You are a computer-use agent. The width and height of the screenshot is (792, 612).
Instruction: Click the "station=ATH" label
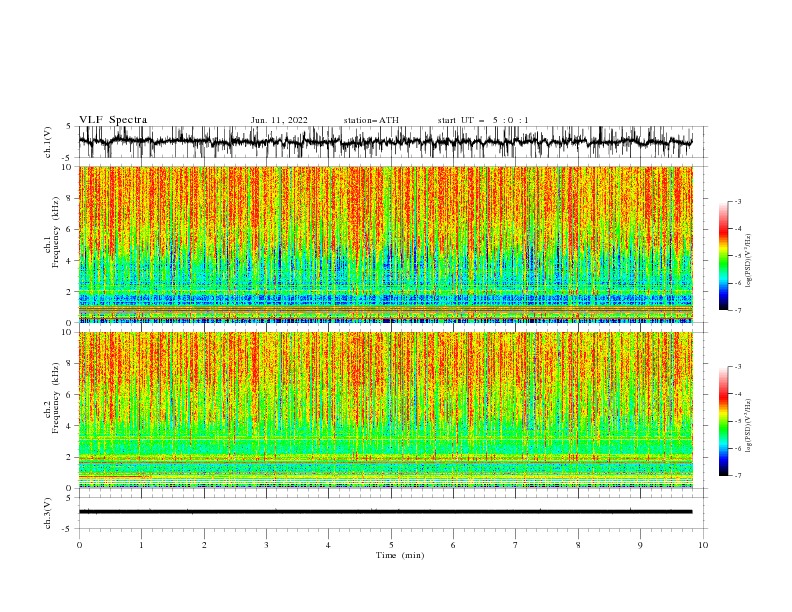click(x=371, y=120)
